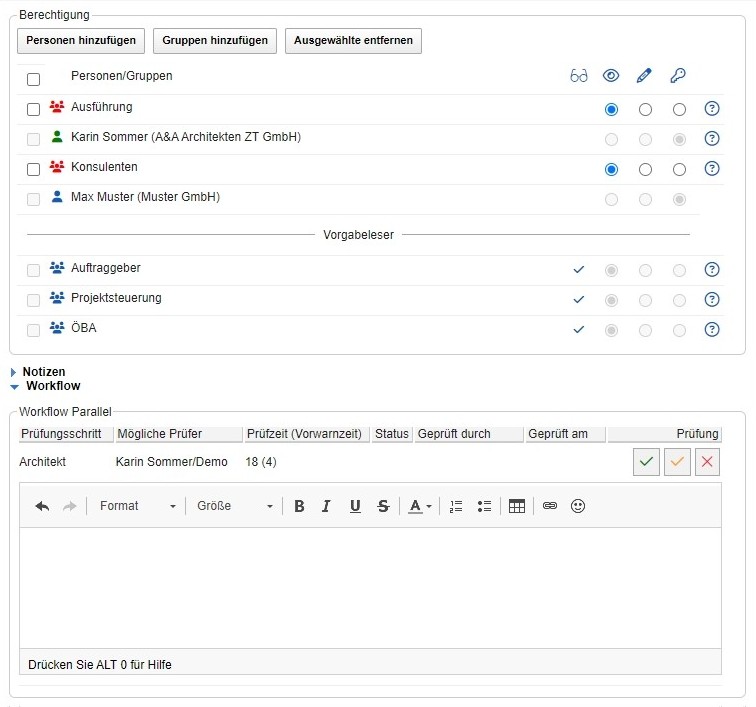Insert a table in editor
Screen dimensions: 756x707
[517, 506]
